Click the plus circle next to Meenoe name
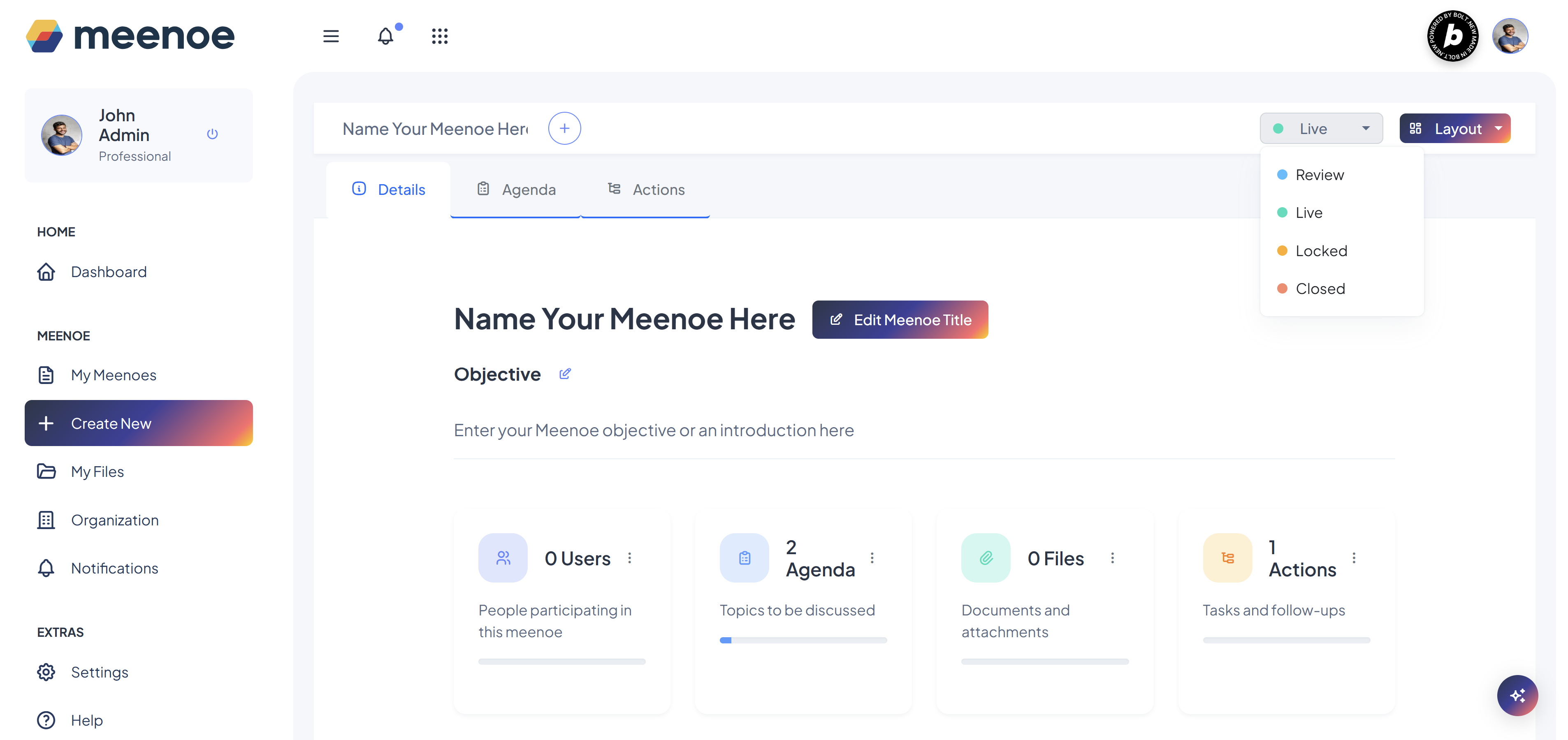This screenshot has width=1568, height=740. [x=564, y=128]
